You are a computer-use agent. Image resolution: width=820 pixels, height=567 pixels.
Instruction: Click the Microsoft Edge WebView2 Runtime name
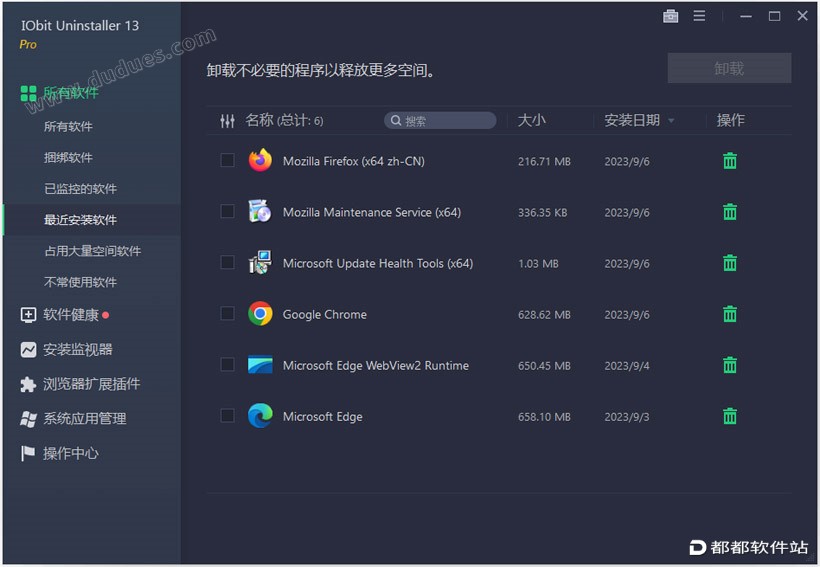(x=375, y=366)
